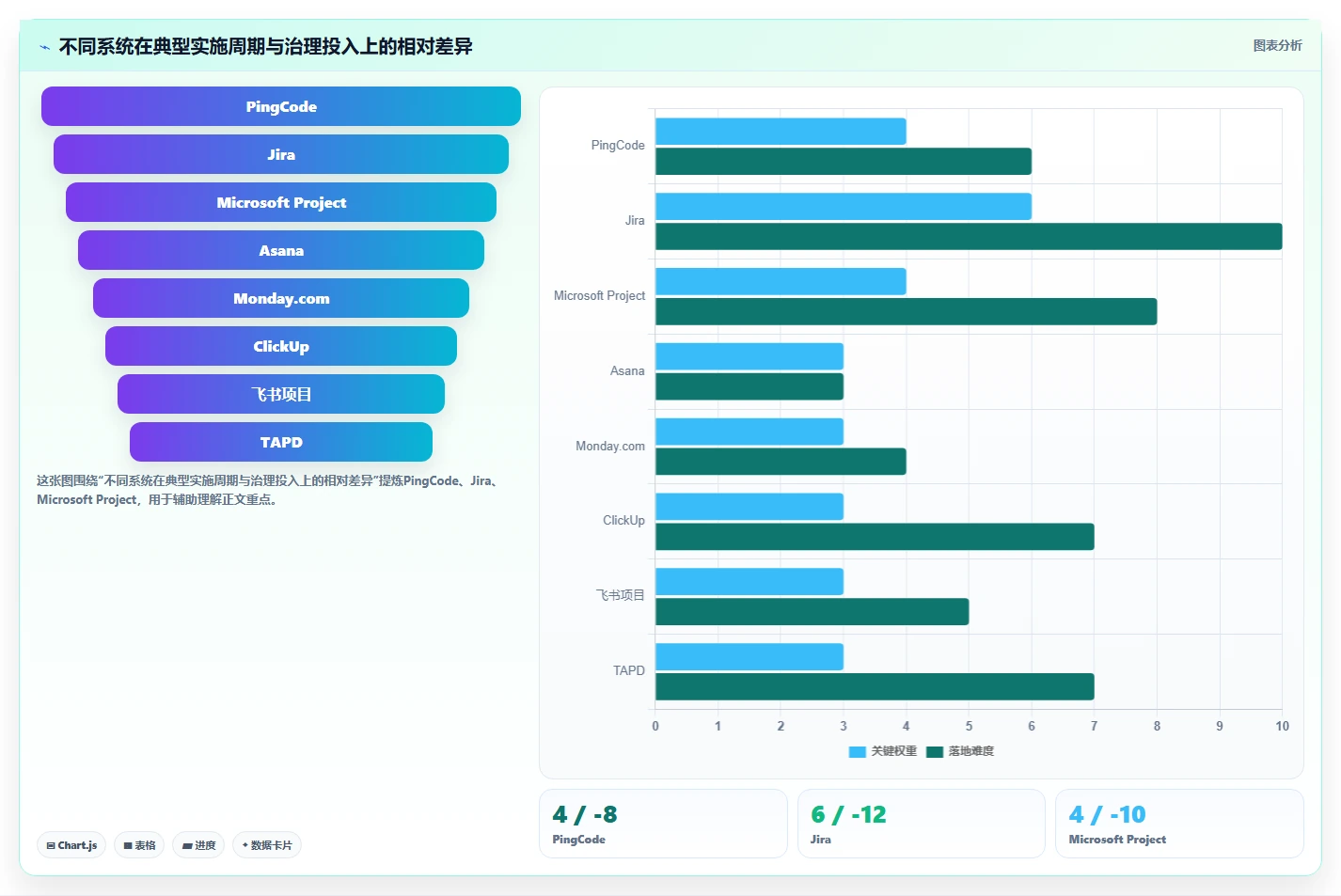
Task: Click the Chart.js tag chip
Action: point(71,845)
